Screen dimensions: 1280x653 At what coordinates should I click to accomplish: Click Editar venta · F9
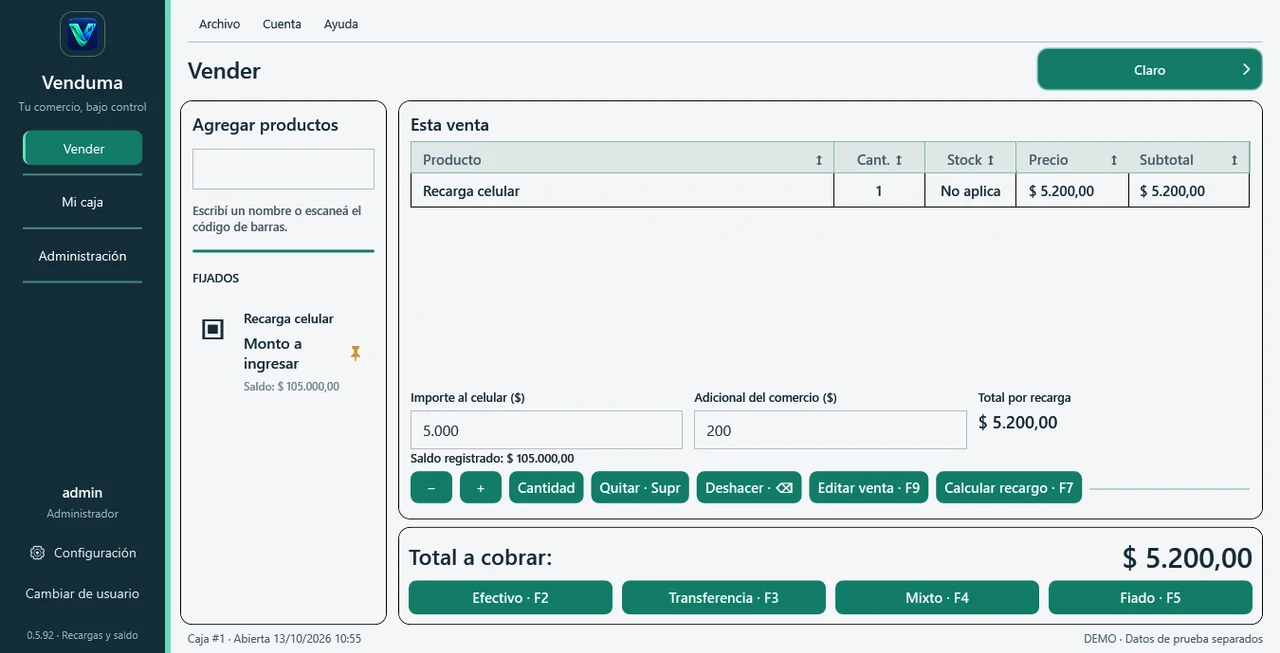869,488
